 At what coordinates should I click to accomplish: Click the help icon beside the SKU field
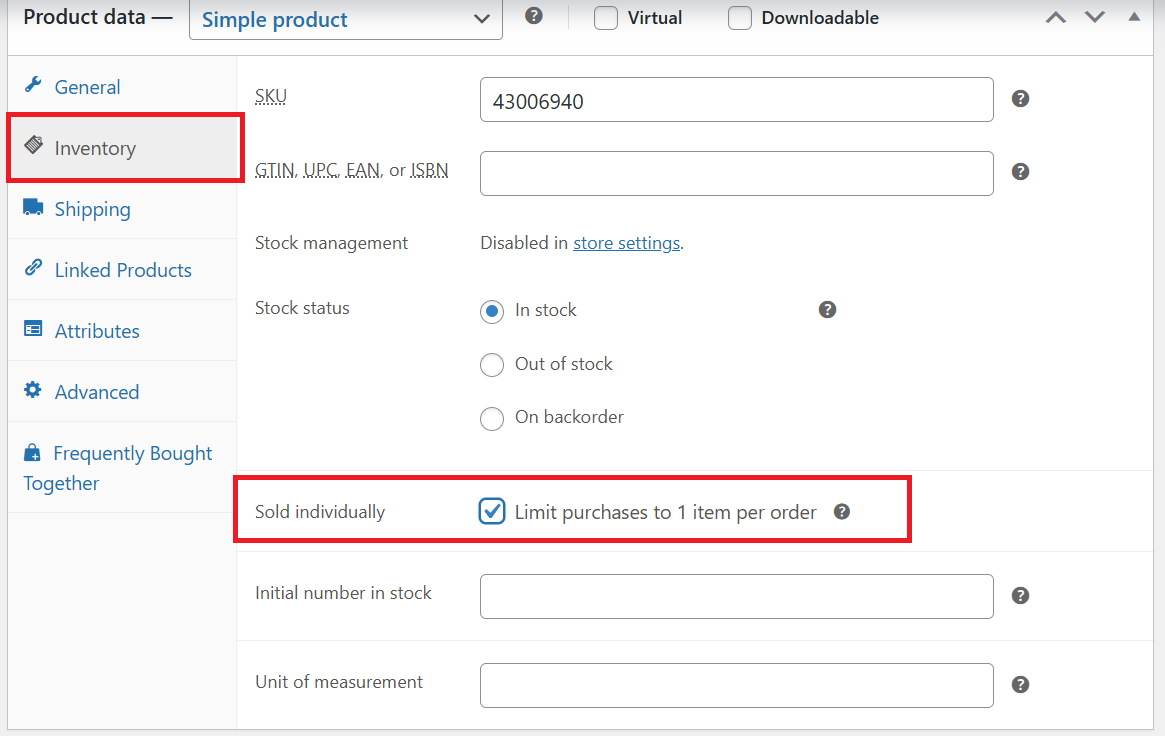[x=1020, y=99]
